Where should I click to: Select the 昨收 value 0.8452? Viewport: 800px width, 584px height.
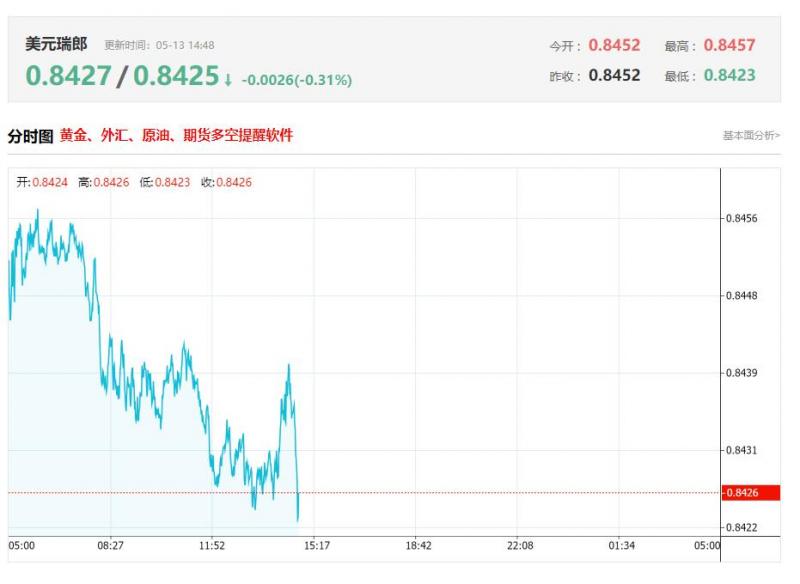614,75
